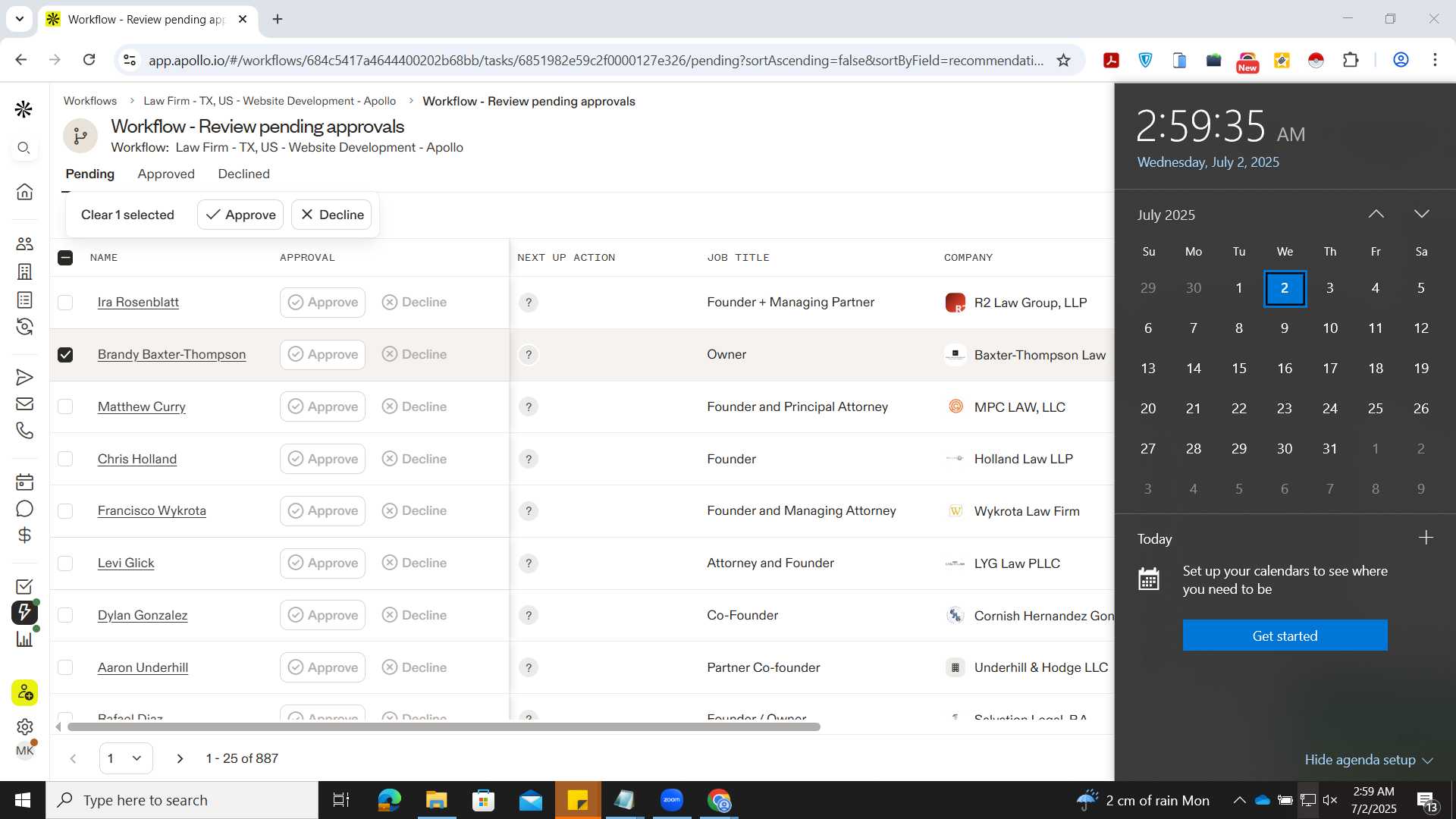Go to next month in calendar

1422,215
